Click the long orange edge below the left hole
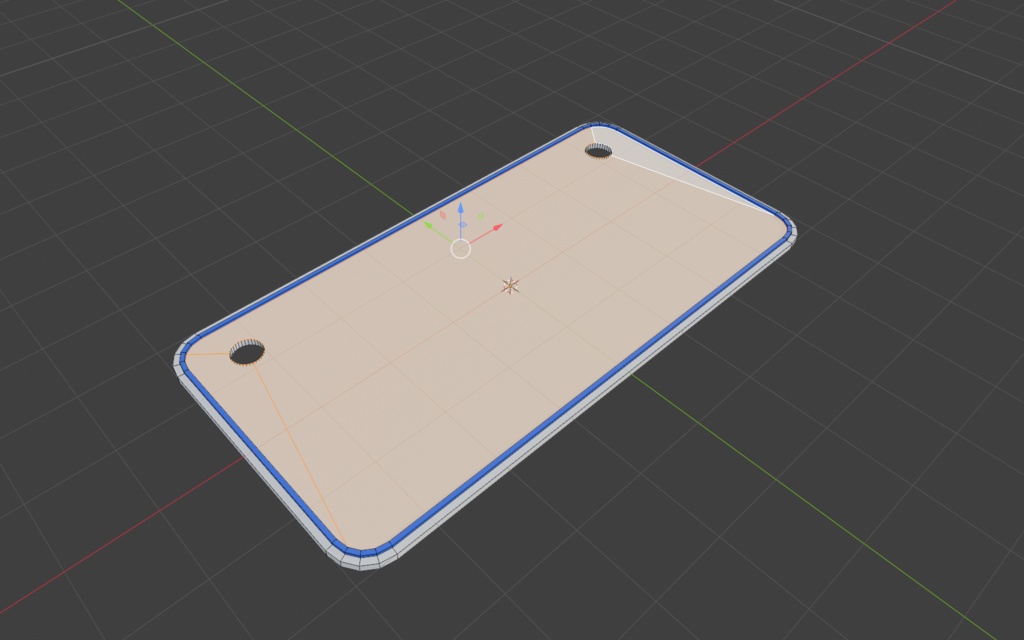This screenshot has height=640, width=1024. coord(297,450)
